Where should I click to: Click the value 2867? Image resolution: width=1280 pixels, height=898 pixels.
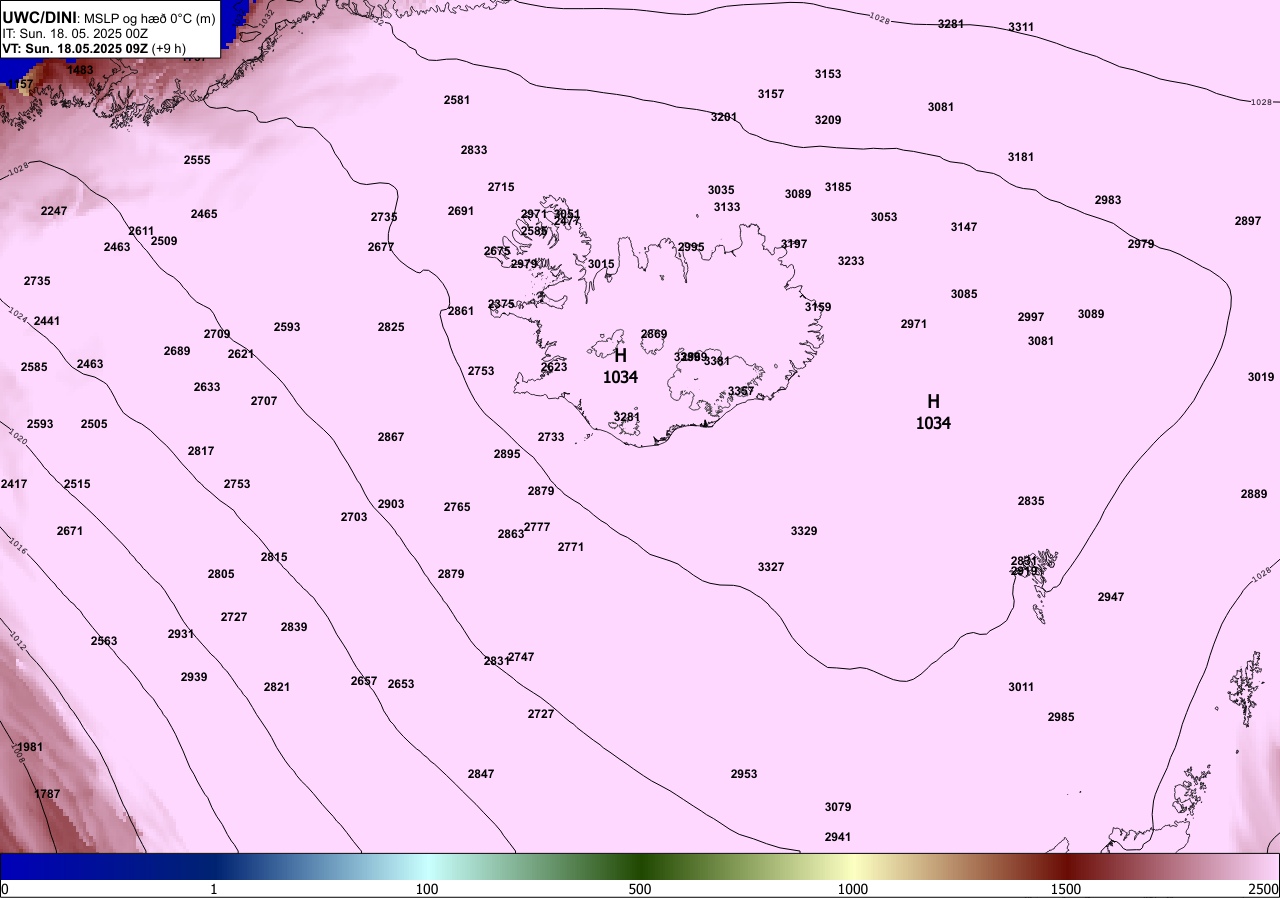click(x=391, y=437)
